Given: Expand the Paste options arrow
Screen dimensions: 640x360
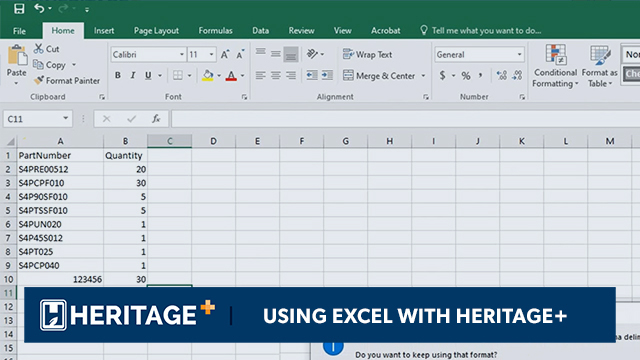Looking at the screenshot, I should coord(16,83).
